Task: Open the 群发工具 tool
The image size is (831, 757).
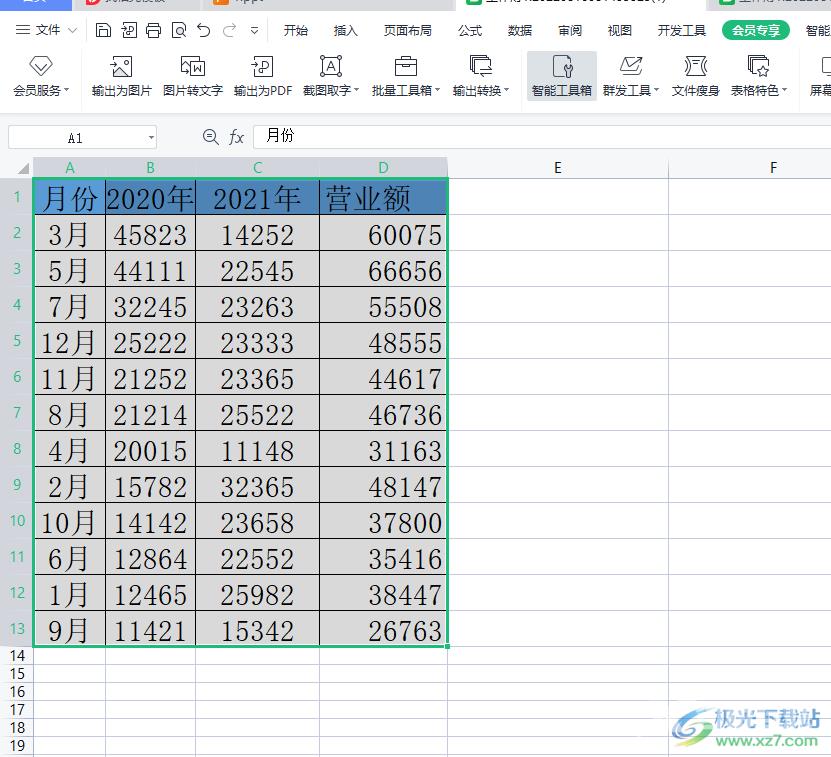Action: tap(631, 76)
